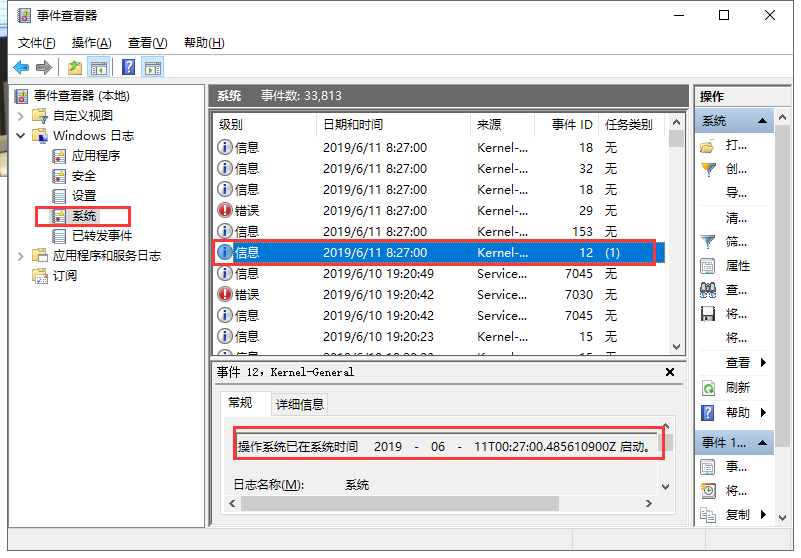The image size is (801, 558).
Task: Click the event list scroll up arrow
Action: pyautogui.click(x=676, y=123)
